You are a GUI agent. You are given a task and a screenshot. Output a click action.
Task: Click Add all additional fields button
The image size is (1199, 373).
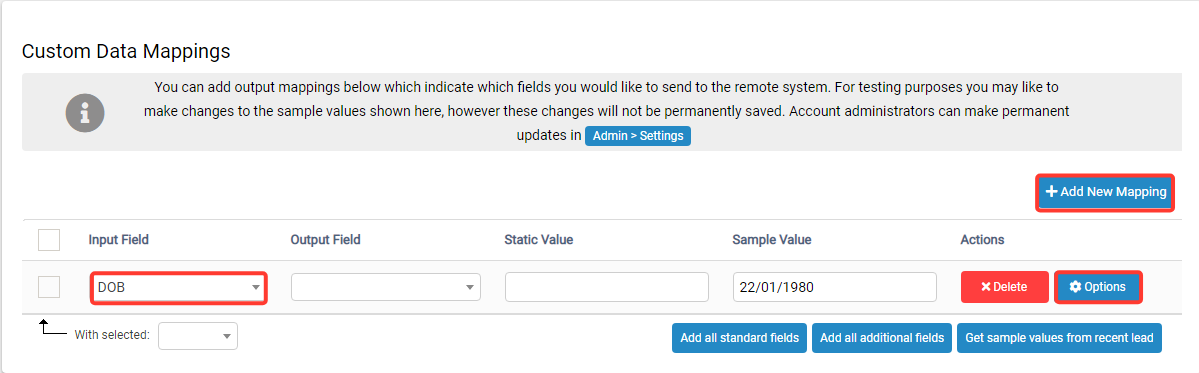click(x=882, y=338)
